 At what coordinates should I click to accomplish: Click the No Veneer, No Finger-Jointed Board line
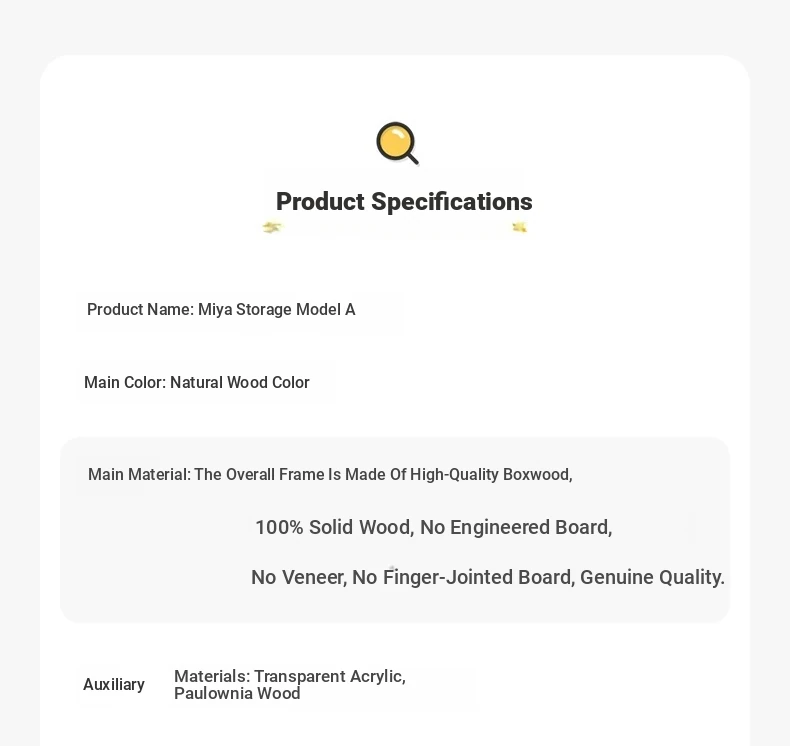[x=488, y=577]
